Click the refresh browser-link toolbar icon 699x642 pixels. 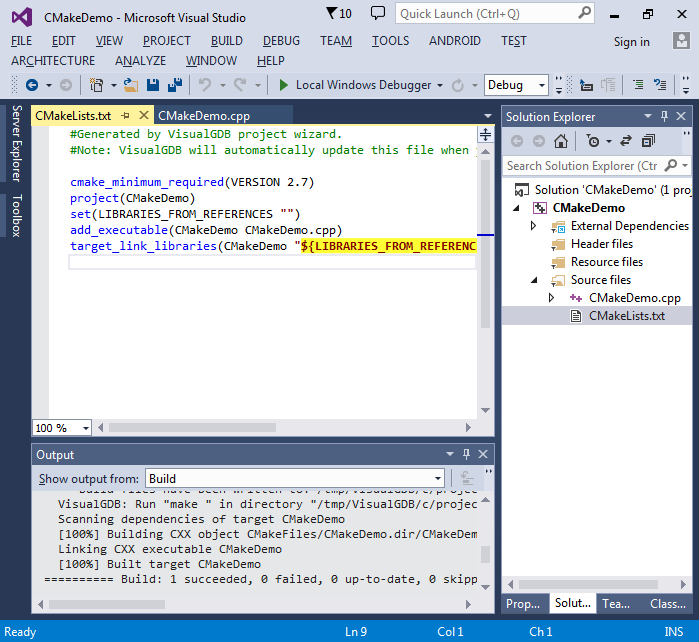pos(458,85)
